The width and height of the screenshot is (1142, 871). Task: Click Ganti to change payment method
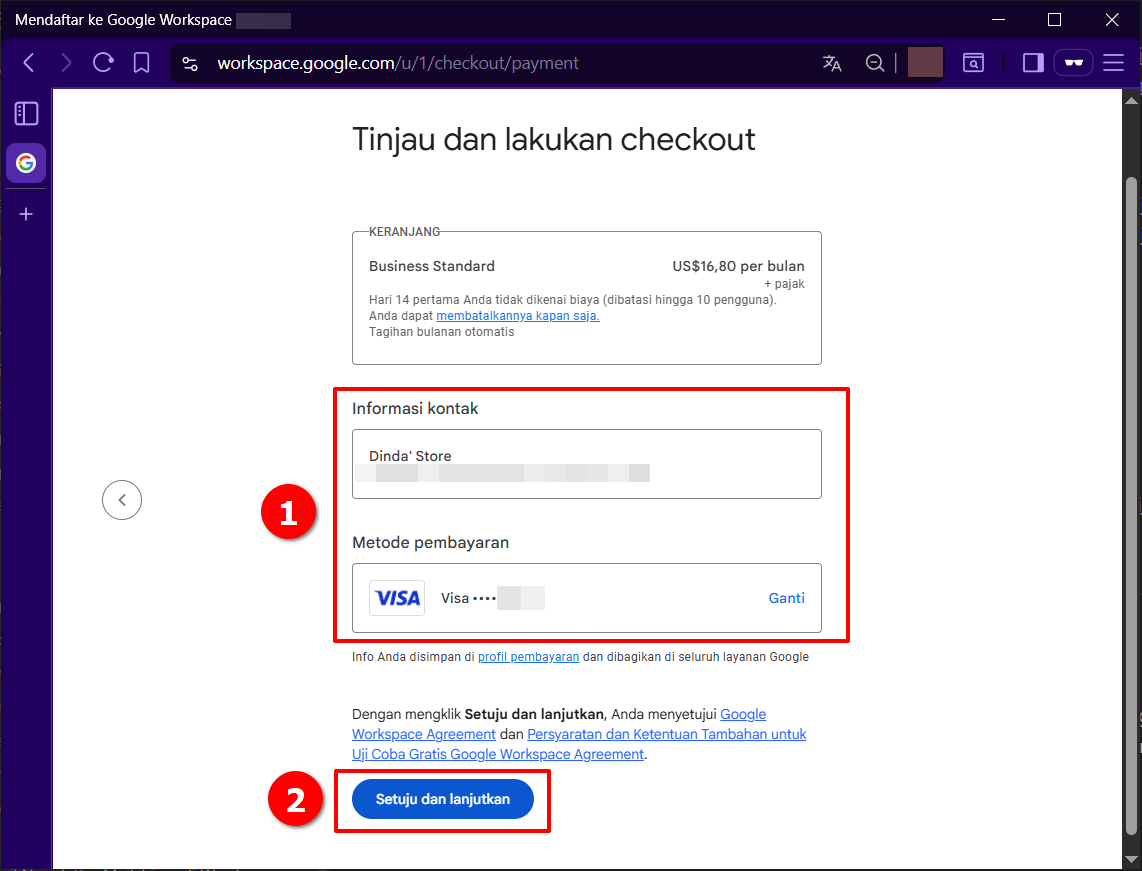[x=787, y=598]
